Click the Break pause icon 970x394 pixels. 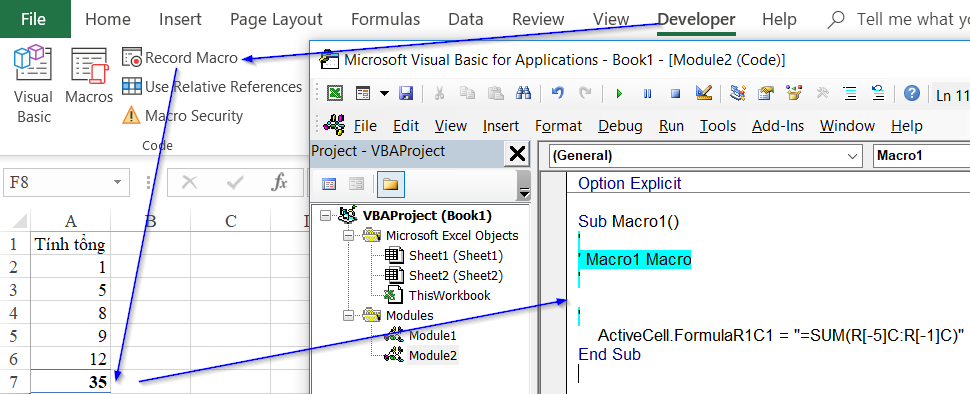648,94
